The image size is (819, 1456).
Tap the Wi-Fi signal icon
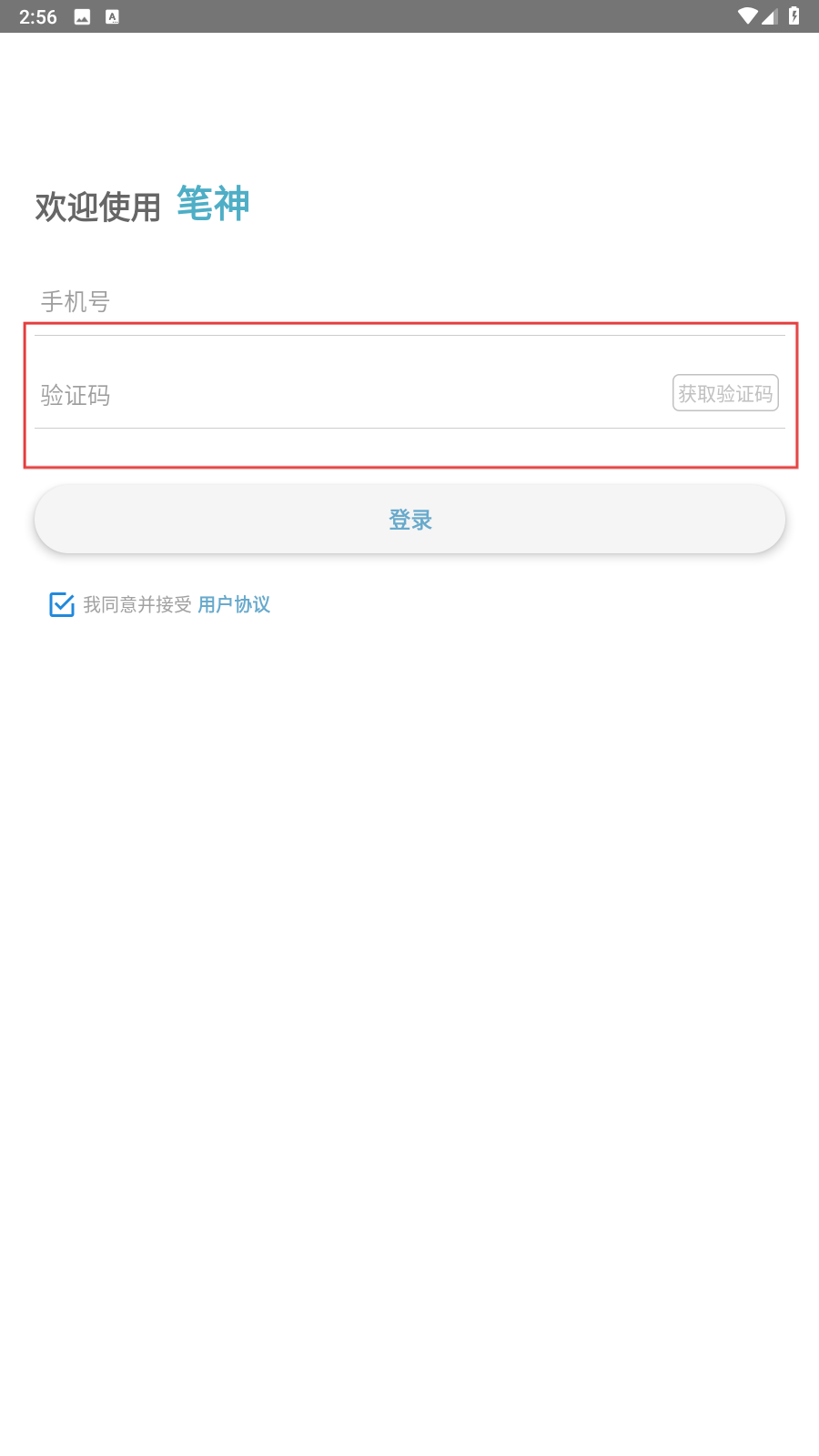[x=748, y=16]
